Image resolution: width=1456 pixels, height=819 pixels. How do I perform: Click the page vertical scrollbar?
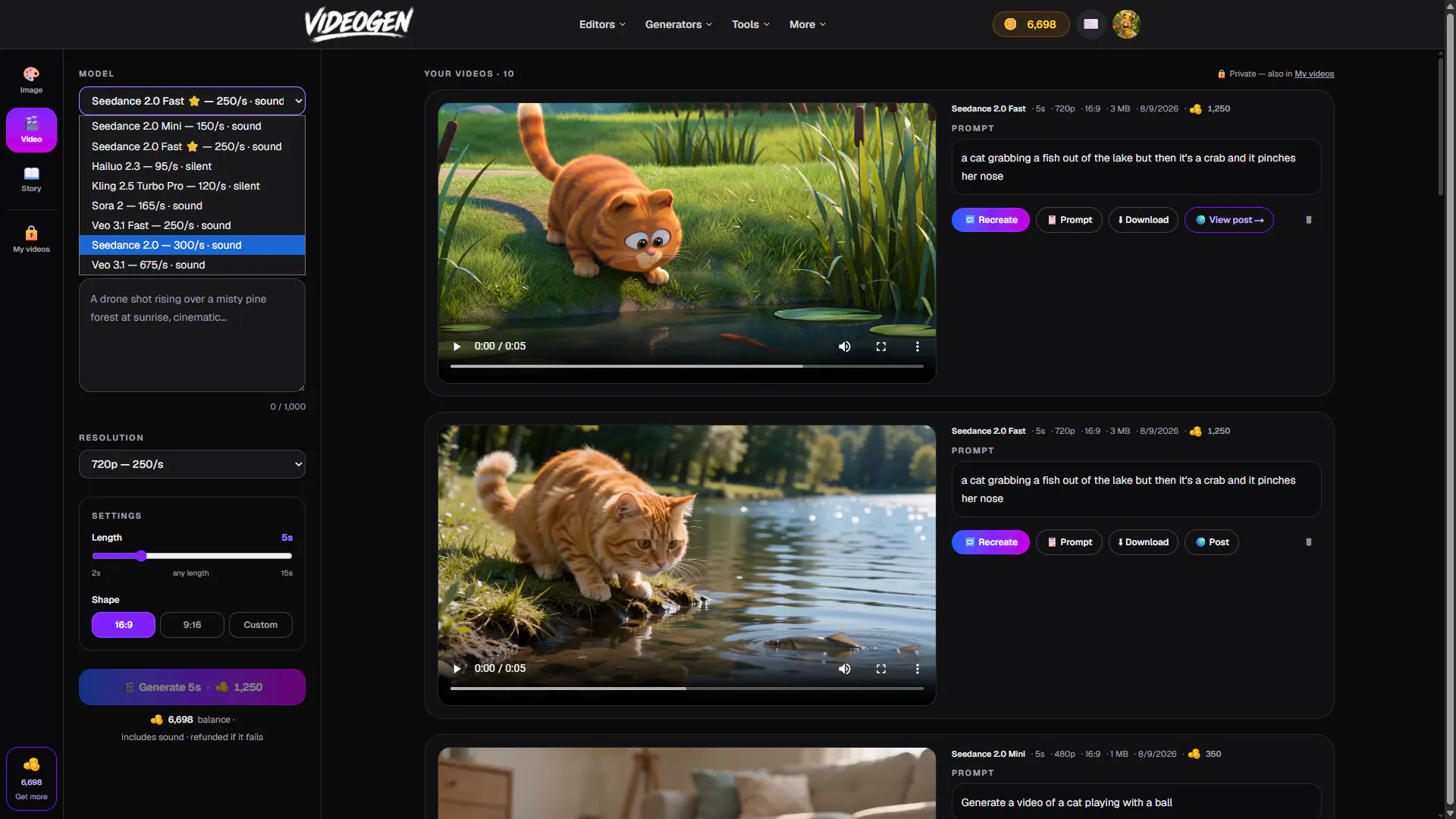click(1449, 409)
